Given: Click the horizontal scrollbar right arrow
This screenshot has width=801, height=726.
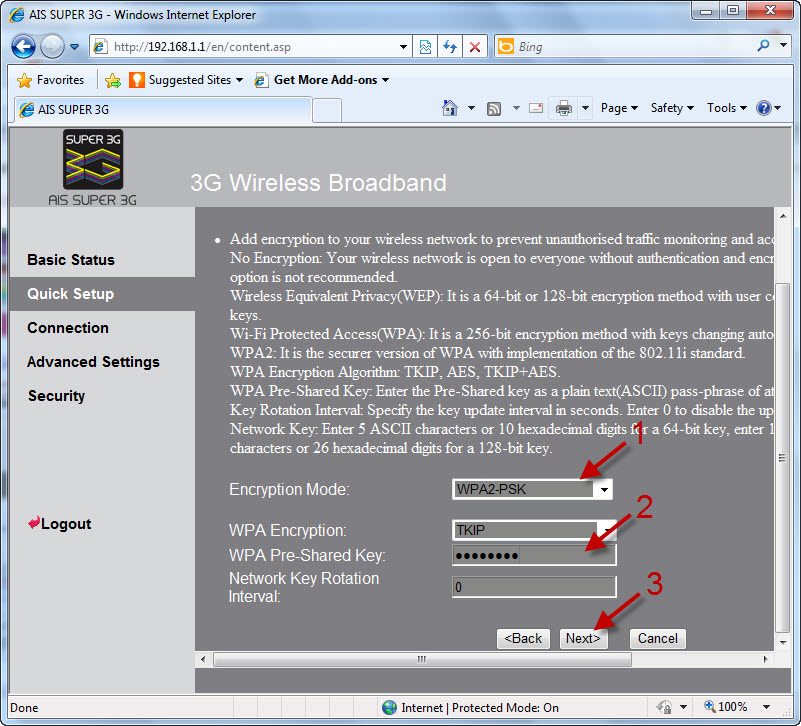Looking at the screenshot, I should pyautogui.click(x=765, y=659).
